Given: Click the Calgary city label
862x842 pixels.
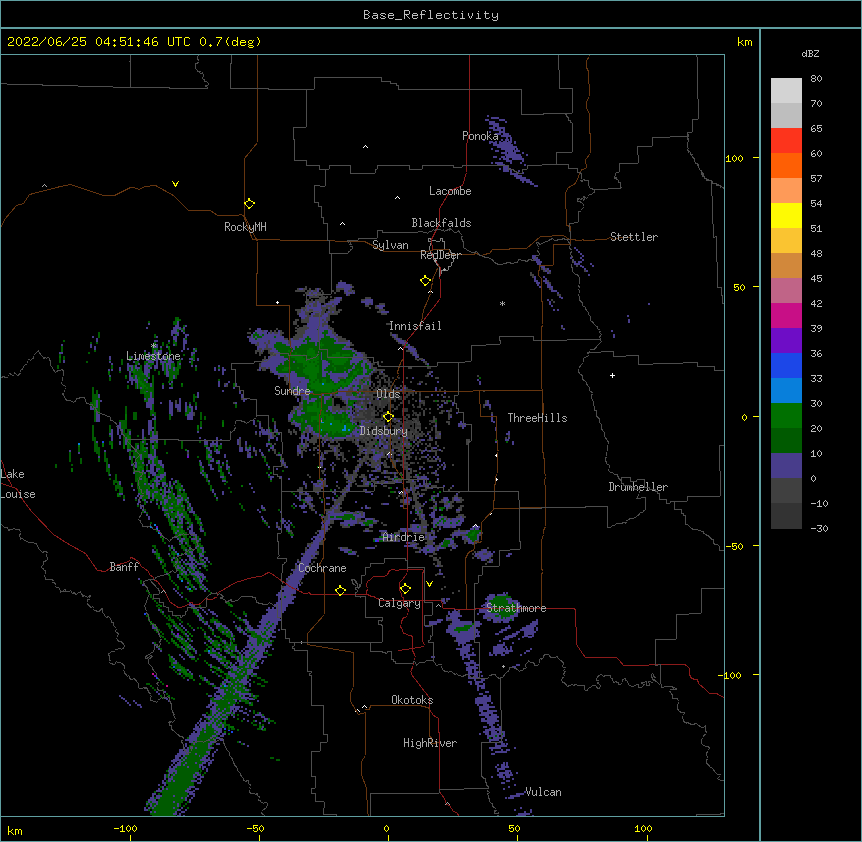Looking at the screenshot, I should (x=399, y=603).
